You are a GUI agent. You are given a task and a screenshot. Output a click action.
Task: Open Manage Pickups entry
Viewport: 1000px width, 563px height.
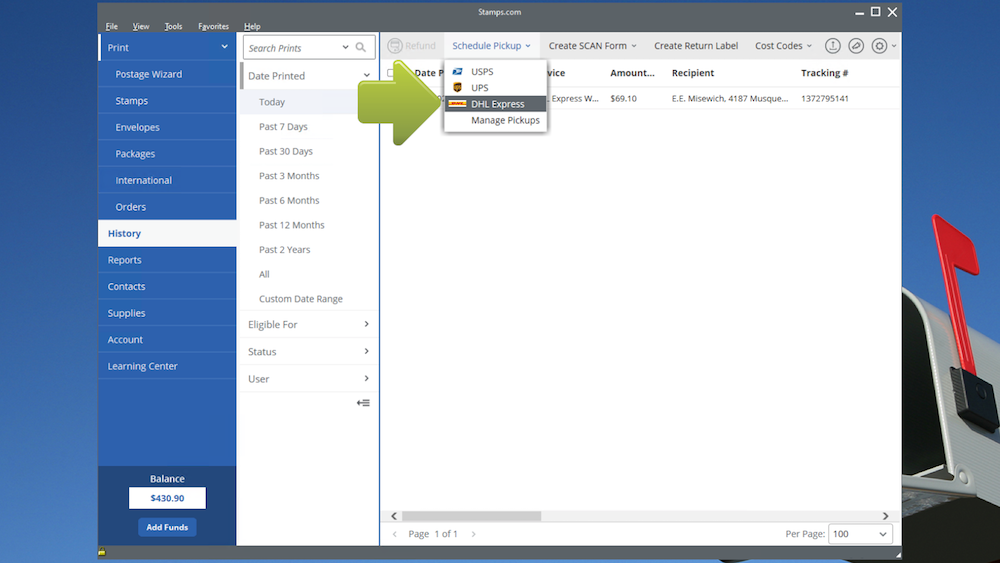pyautogui.click(x=496, y=120)
